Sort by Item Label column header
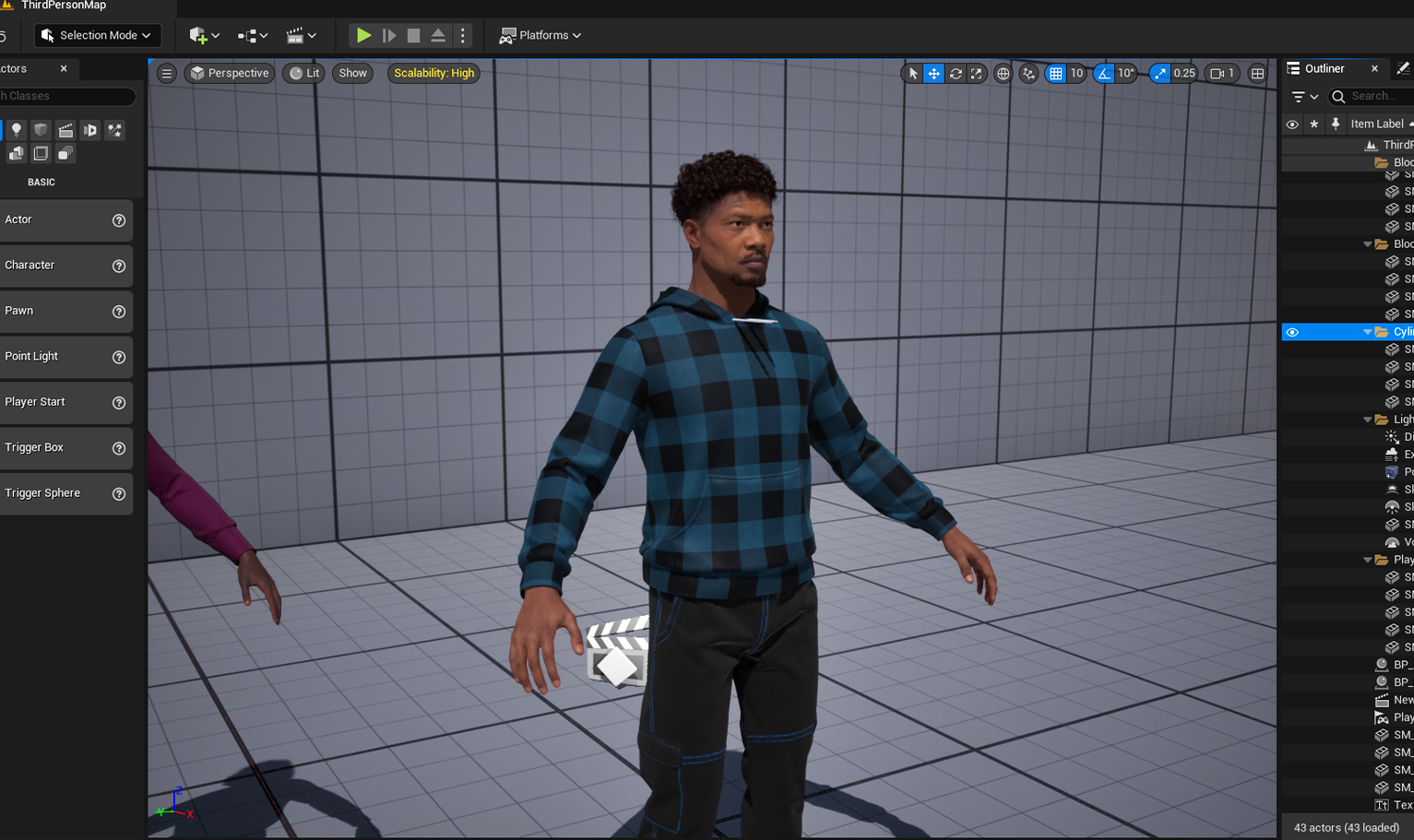Screen dimensions: 1414x840 point(1378,124)
